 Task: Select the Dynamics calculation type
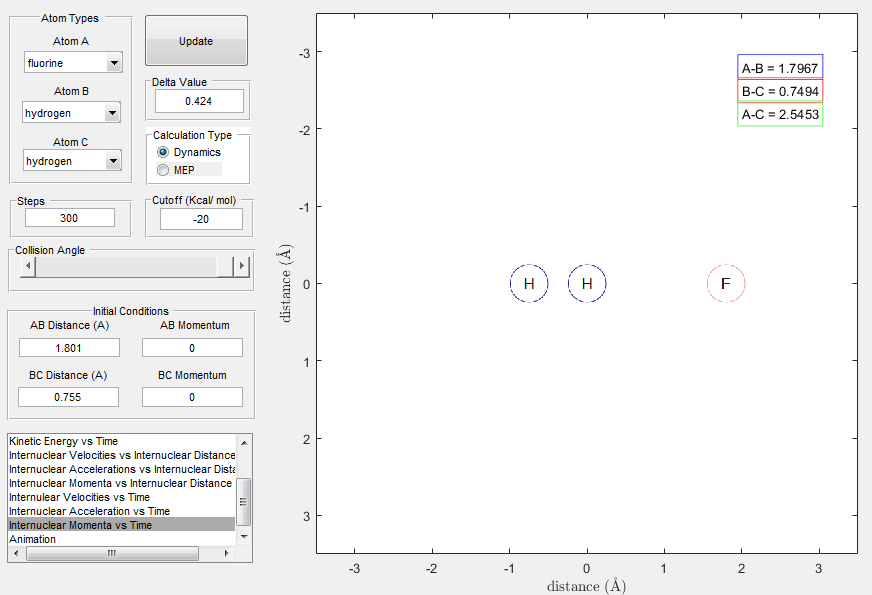163,152
